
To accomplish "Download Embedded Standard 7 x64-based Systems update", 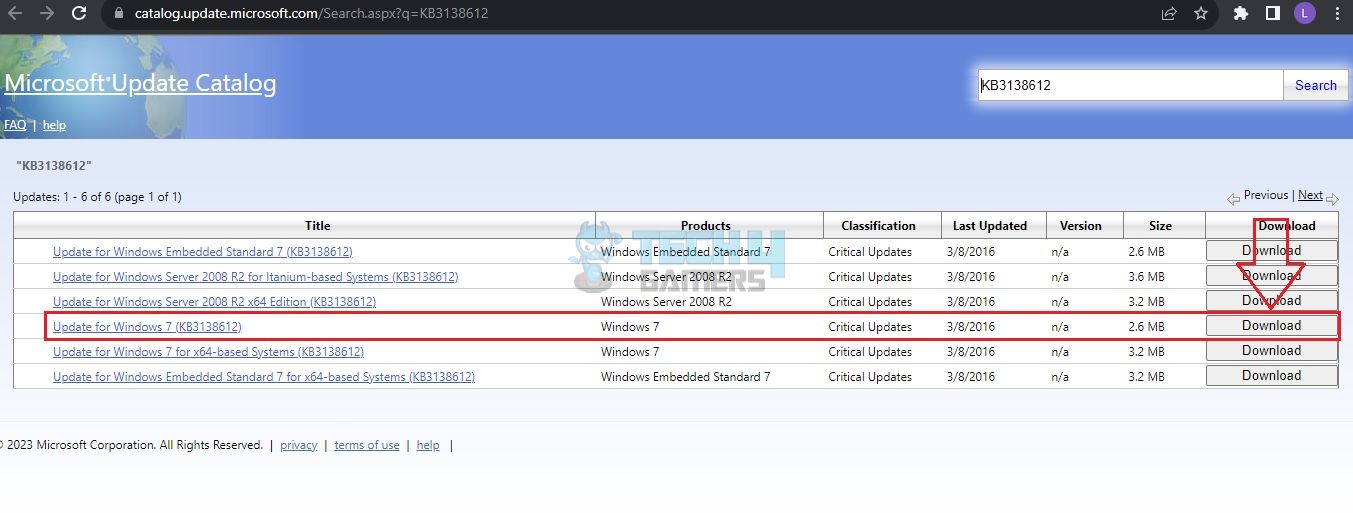I will click(x=1272, y=376).
